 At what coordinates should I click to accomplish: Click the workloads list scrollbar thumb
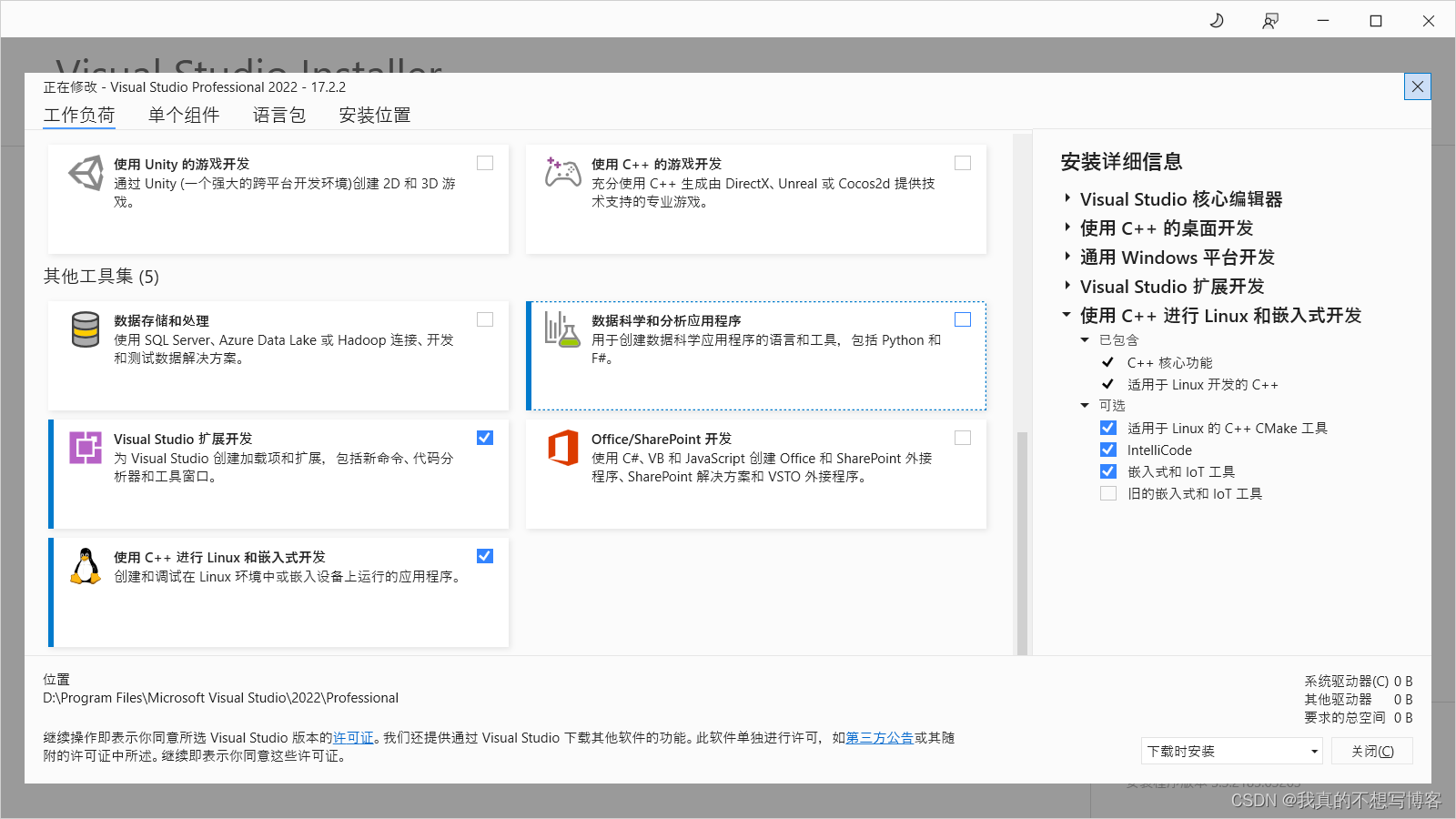(x=1022, y=543)
